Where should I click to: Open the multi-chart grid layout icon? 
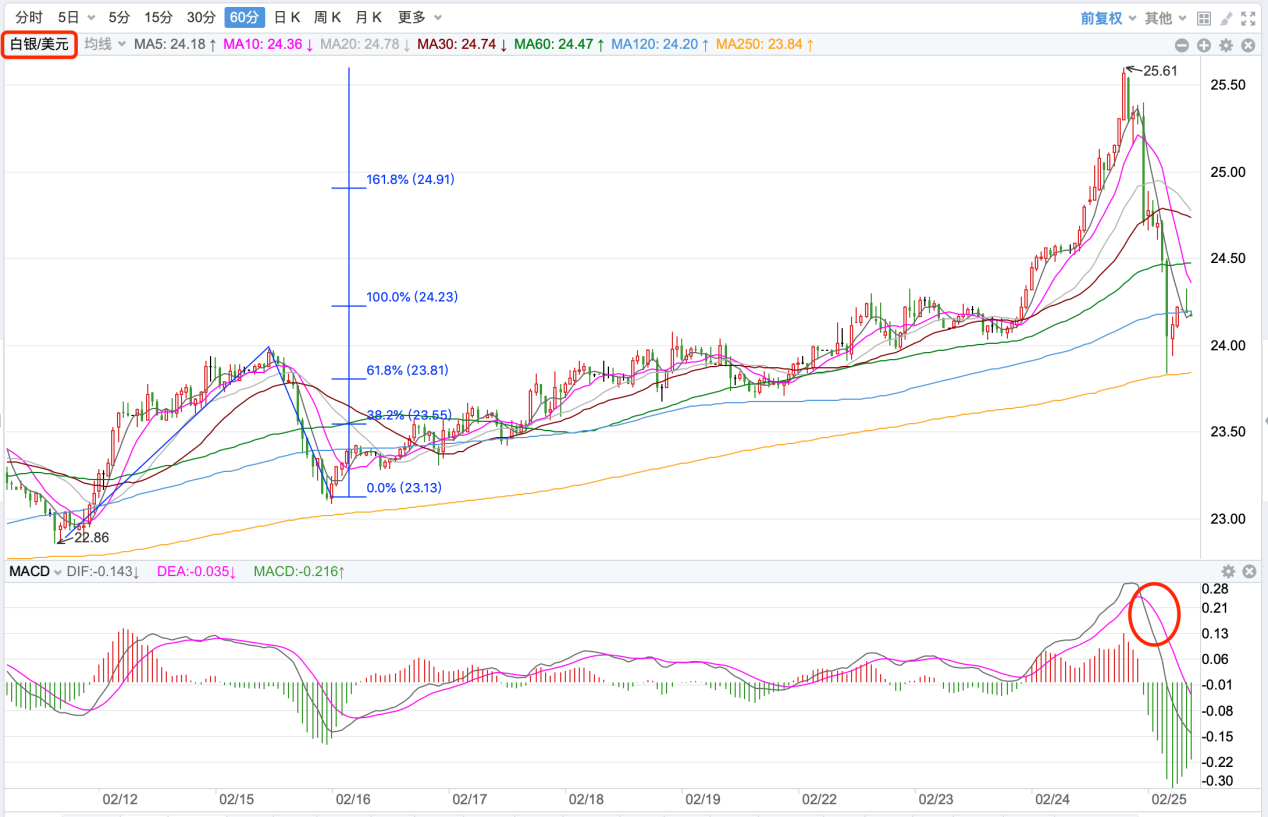(1204, 18)
